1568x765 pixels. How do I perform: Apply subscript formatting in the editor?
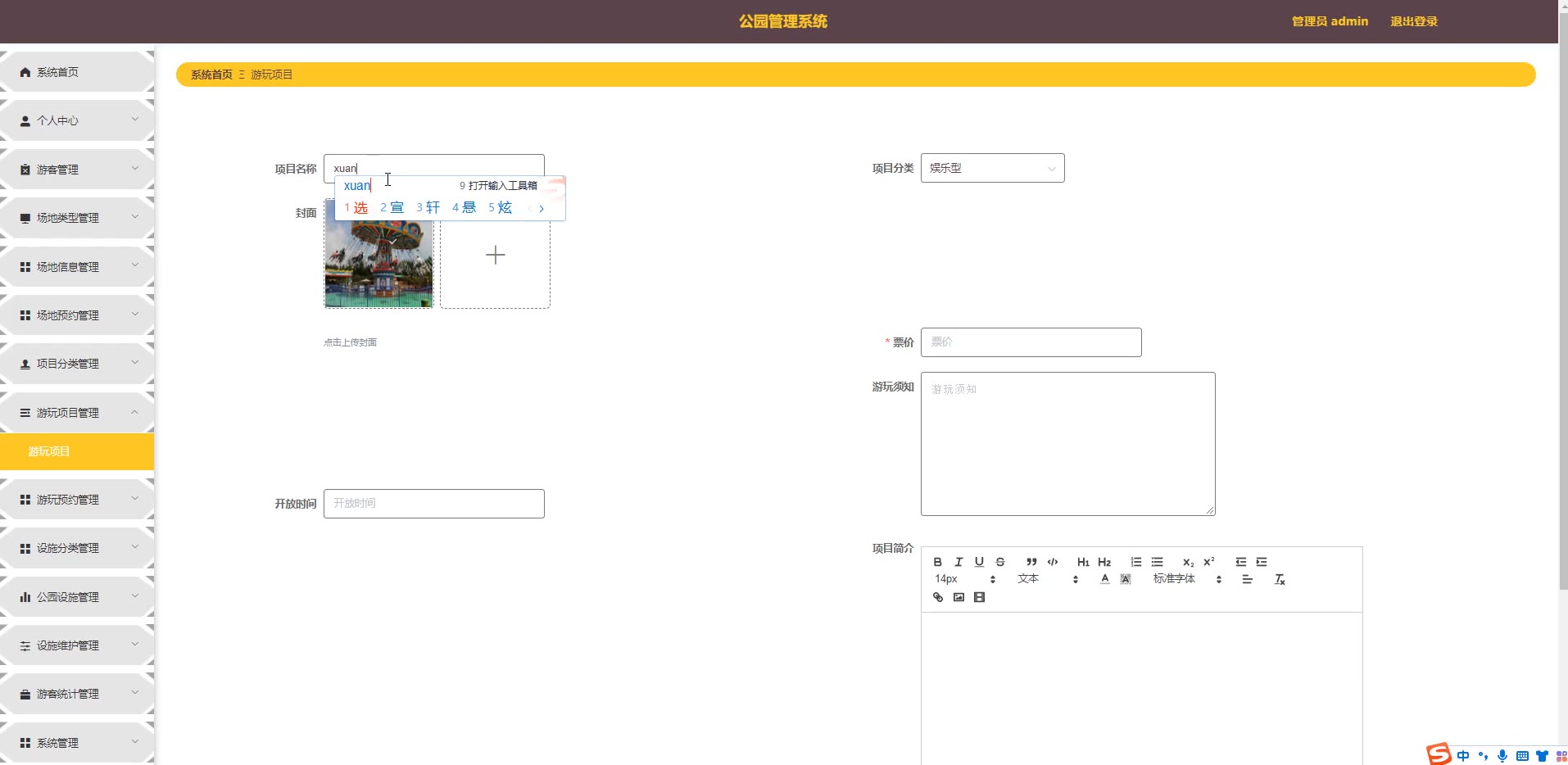1188,562
